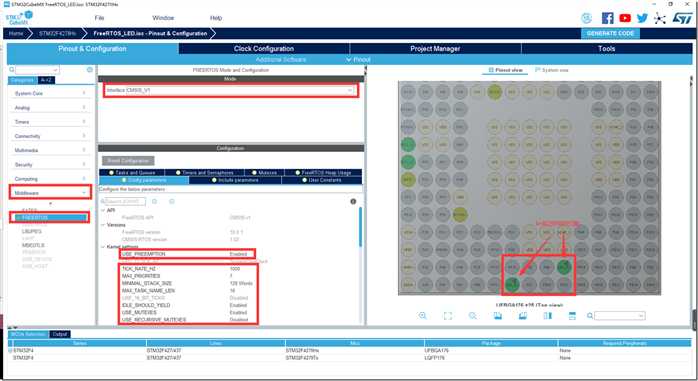Collapse the Kernel settings group
Image resolution: width=698 pixels, height=381 pixels.
103,247
